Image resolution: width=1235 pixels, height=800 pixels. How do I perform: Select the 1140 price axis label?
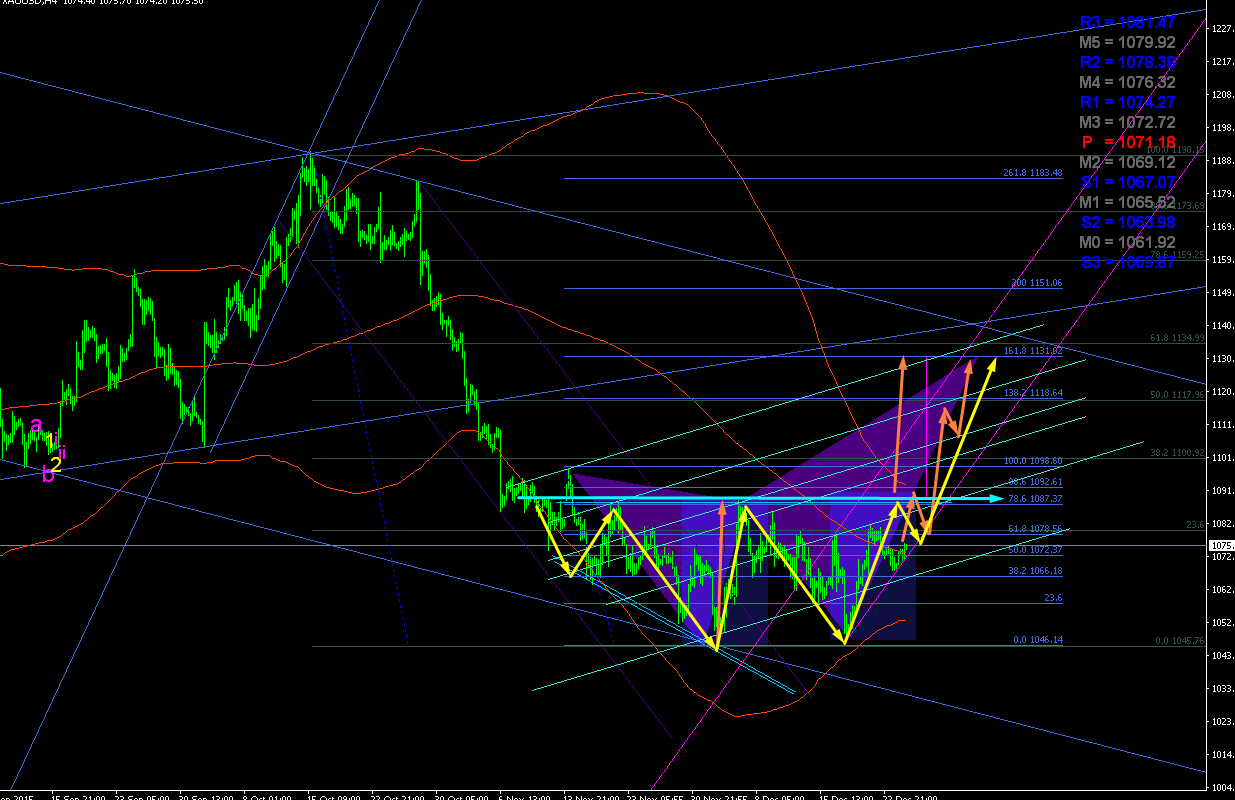click(1221, 325)
